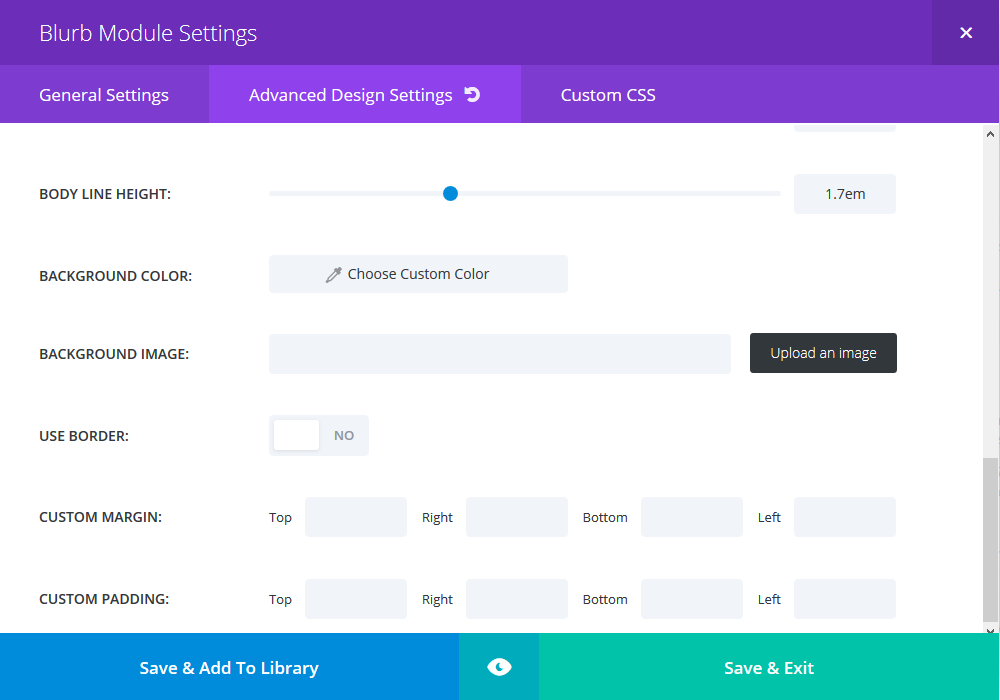The width and height of the screenshot is (1000, 700).
Task: Click the Custom Margin Right field
Action: tap(517, 517)
